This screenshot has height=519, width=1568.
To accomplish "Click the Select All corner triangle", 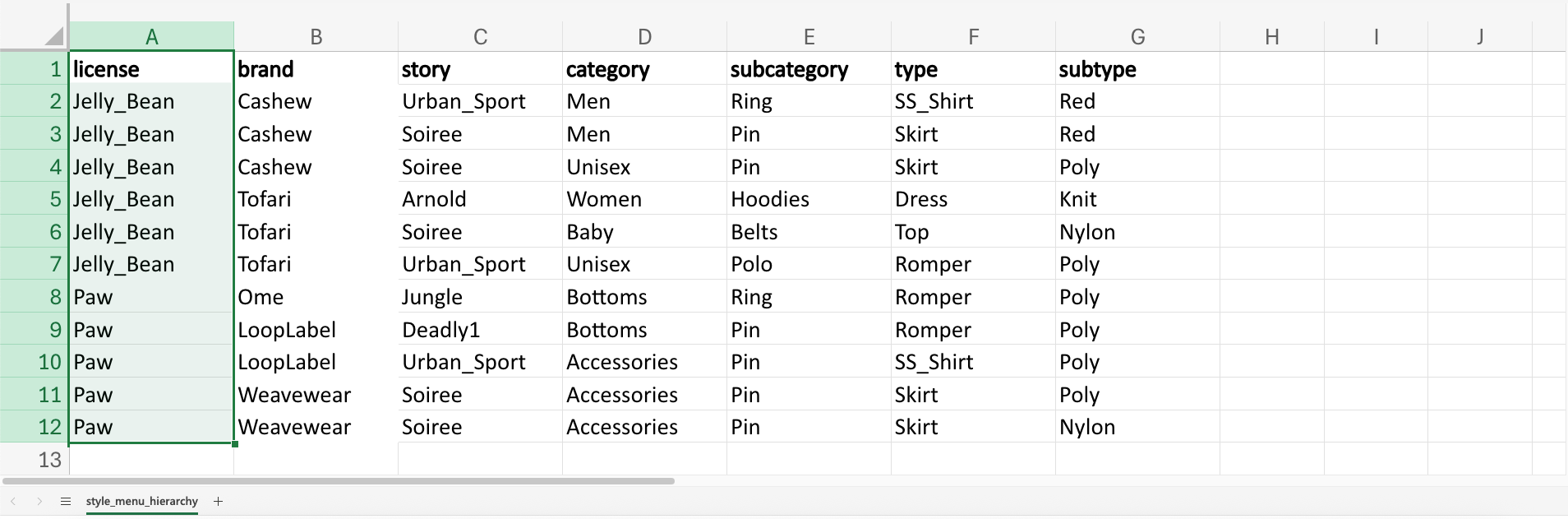I will [x=54, y=35].
